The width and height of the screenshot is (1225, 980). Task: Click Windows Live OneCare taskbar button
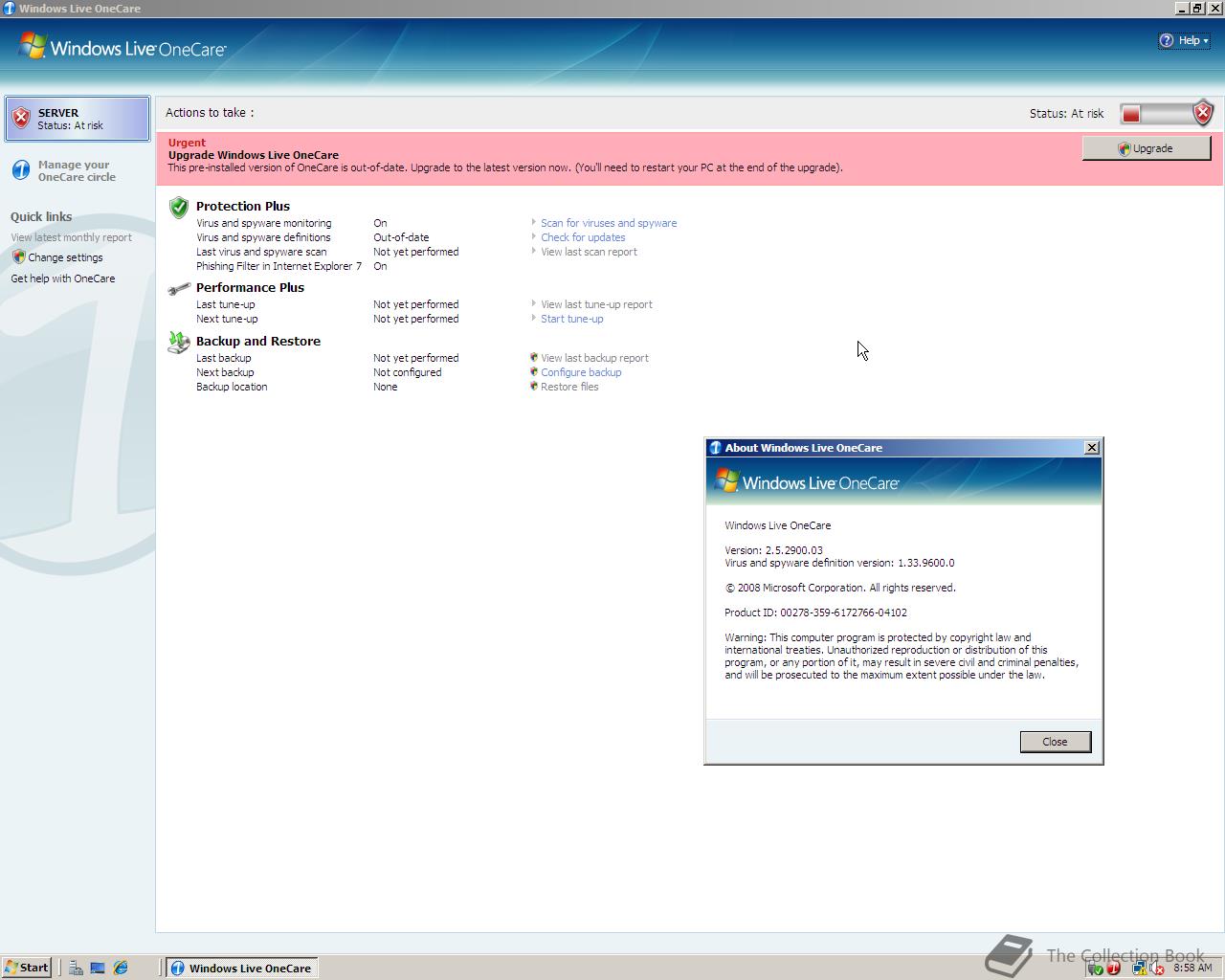coord(241,968)
